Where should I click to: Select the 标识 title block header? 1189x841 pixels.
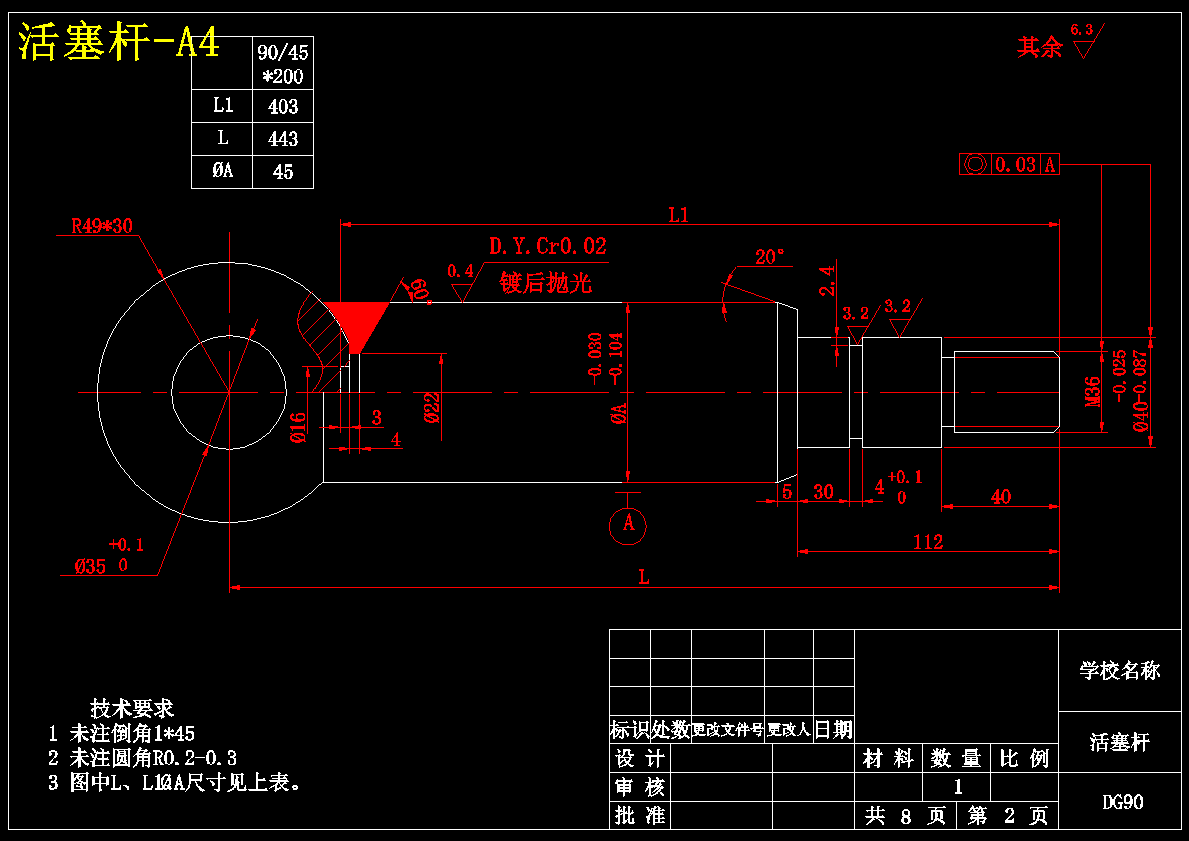pos(630,730)
